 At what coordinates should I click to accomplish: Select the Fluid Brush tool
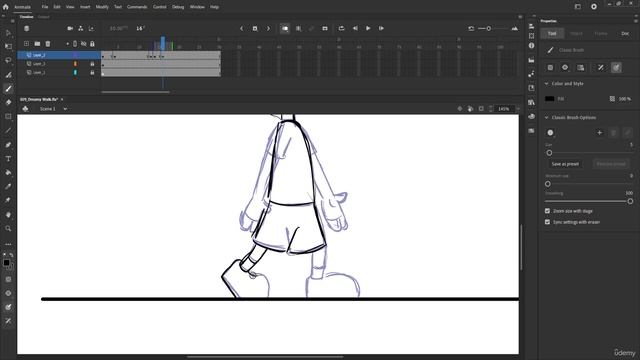(x=8, y=75)
